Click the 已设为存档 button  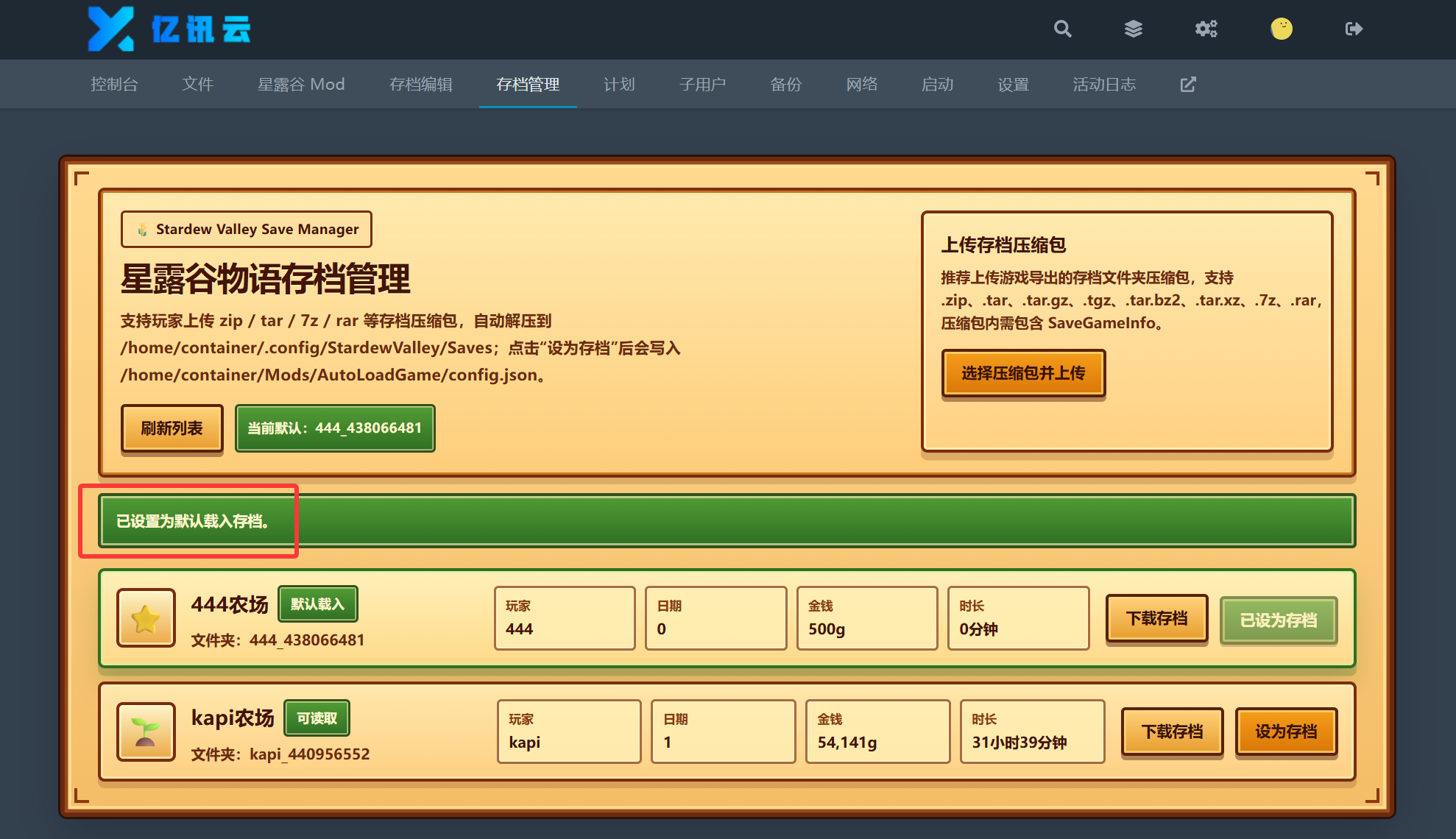point(1279,620)
